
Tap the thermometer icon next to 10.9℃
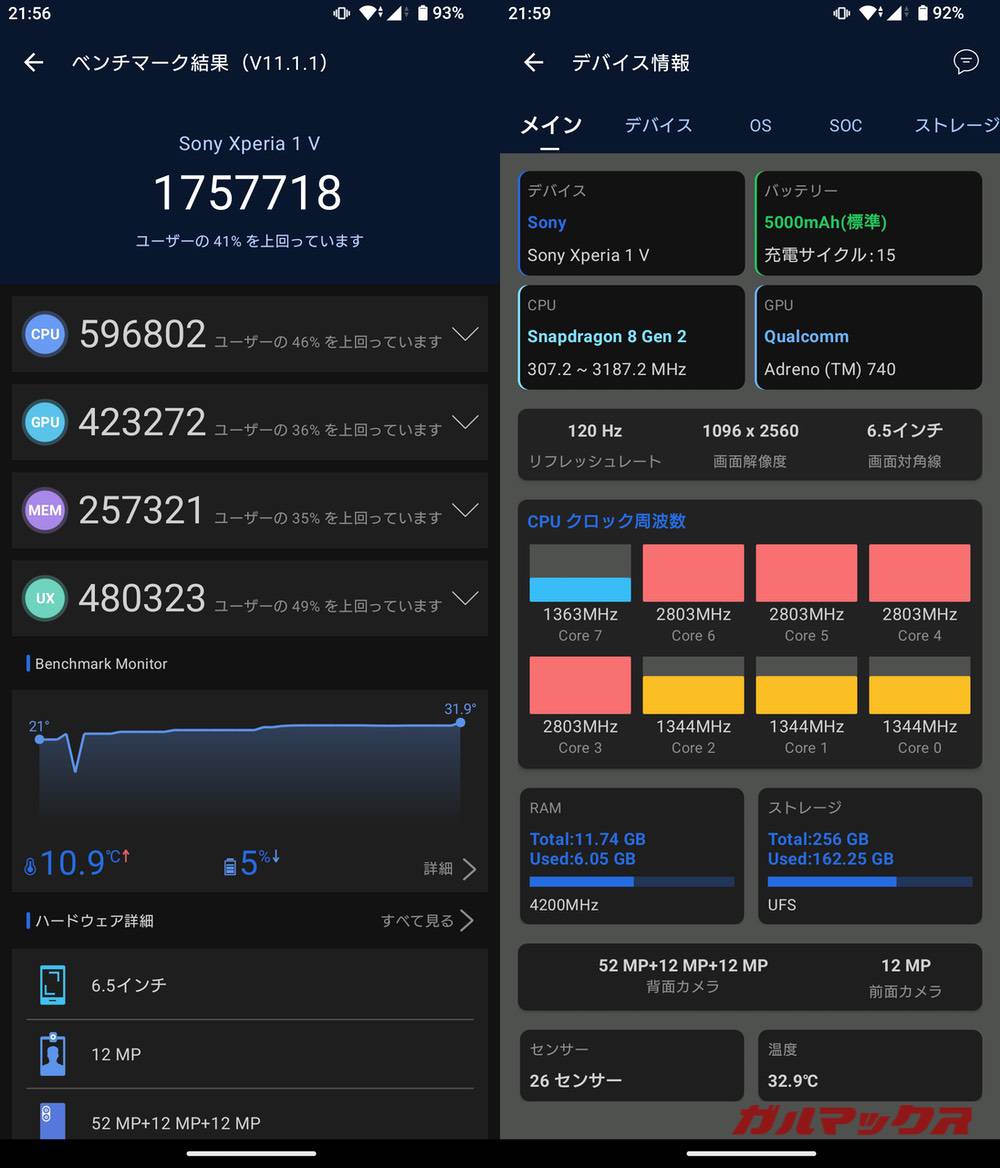click(x=30, y=862)
